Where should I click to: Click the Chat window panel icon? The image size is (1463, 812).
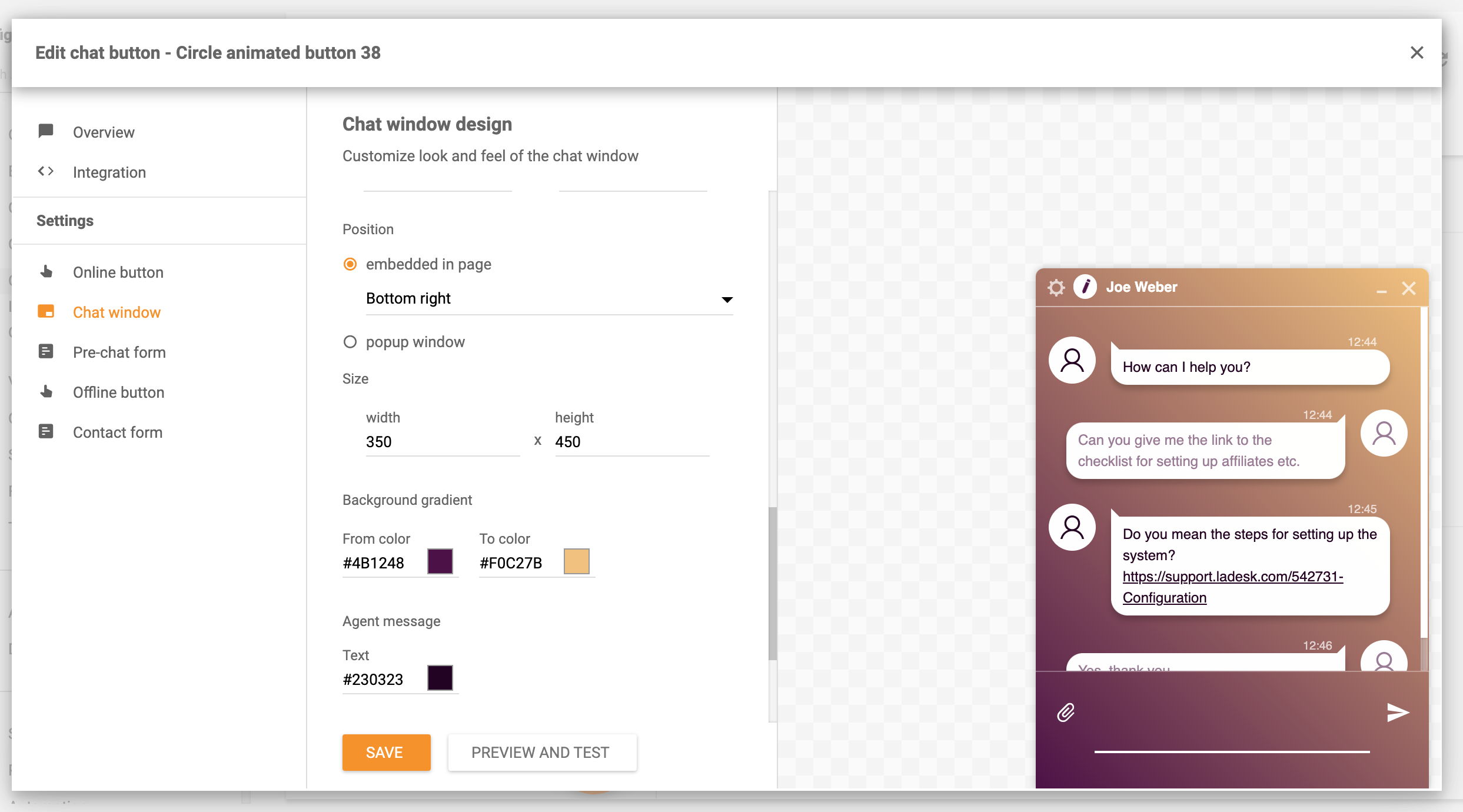point(46,312)
